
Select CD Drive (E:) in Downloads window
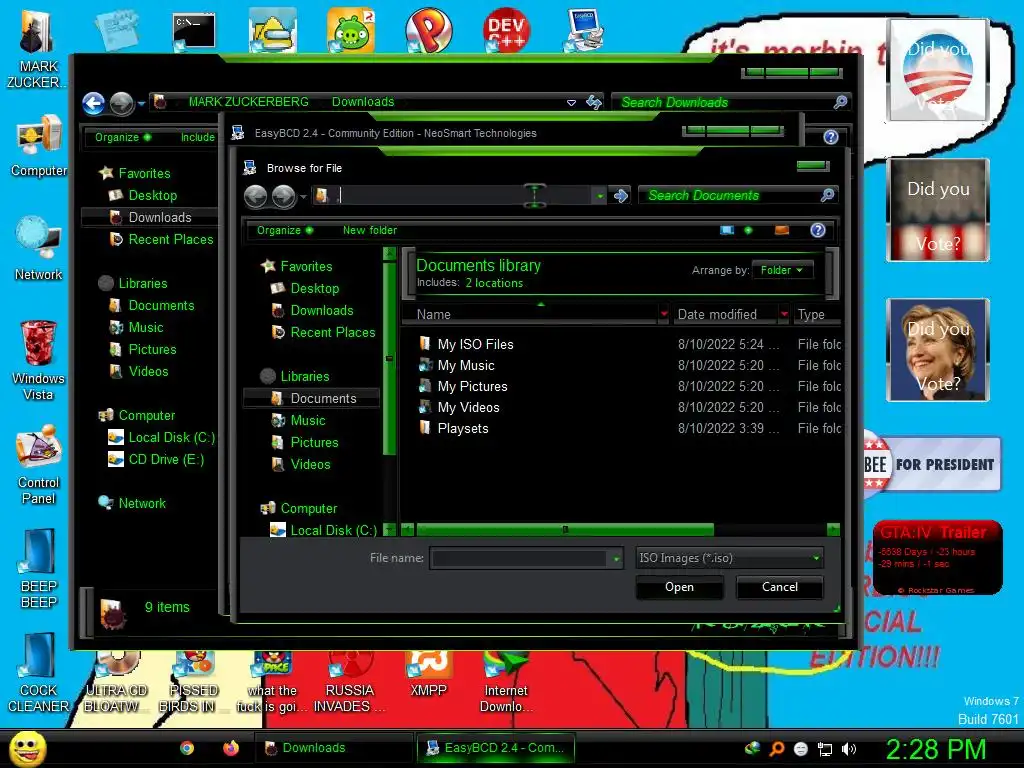pyautogui.click(x=166, y=459)
